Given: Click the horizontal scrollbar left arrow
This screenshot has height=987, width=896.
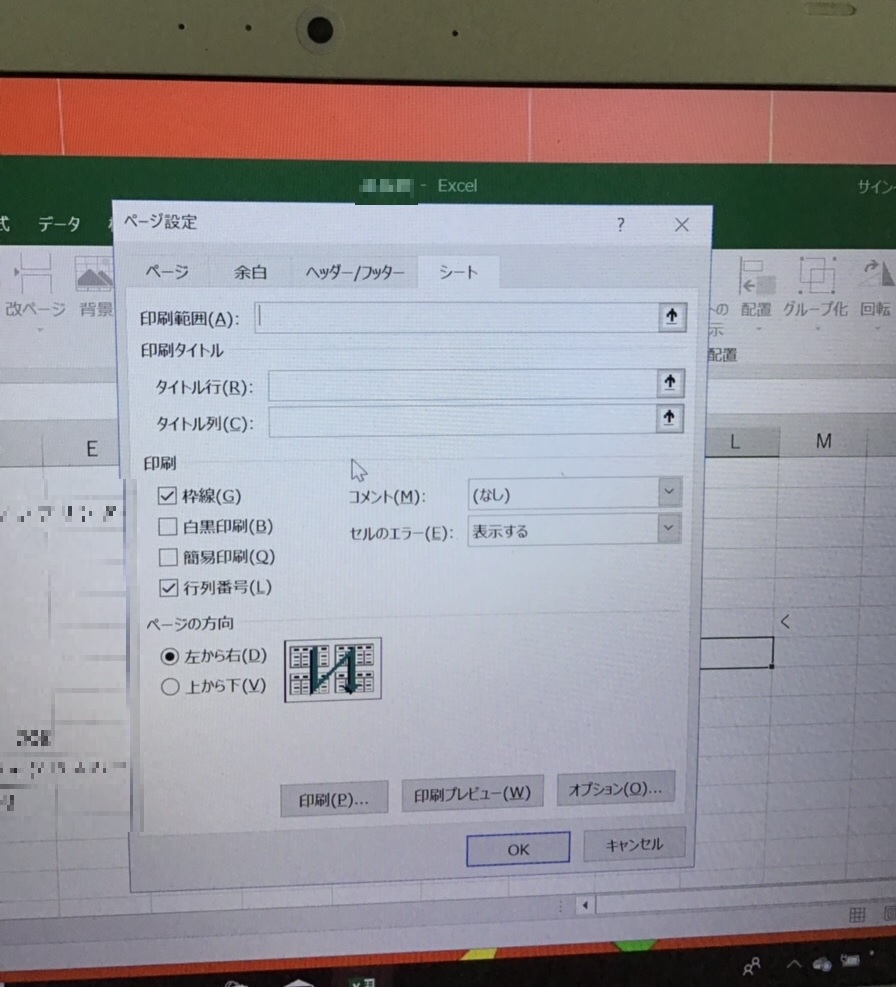Looking at the screenshot, I should pos(585,905).
